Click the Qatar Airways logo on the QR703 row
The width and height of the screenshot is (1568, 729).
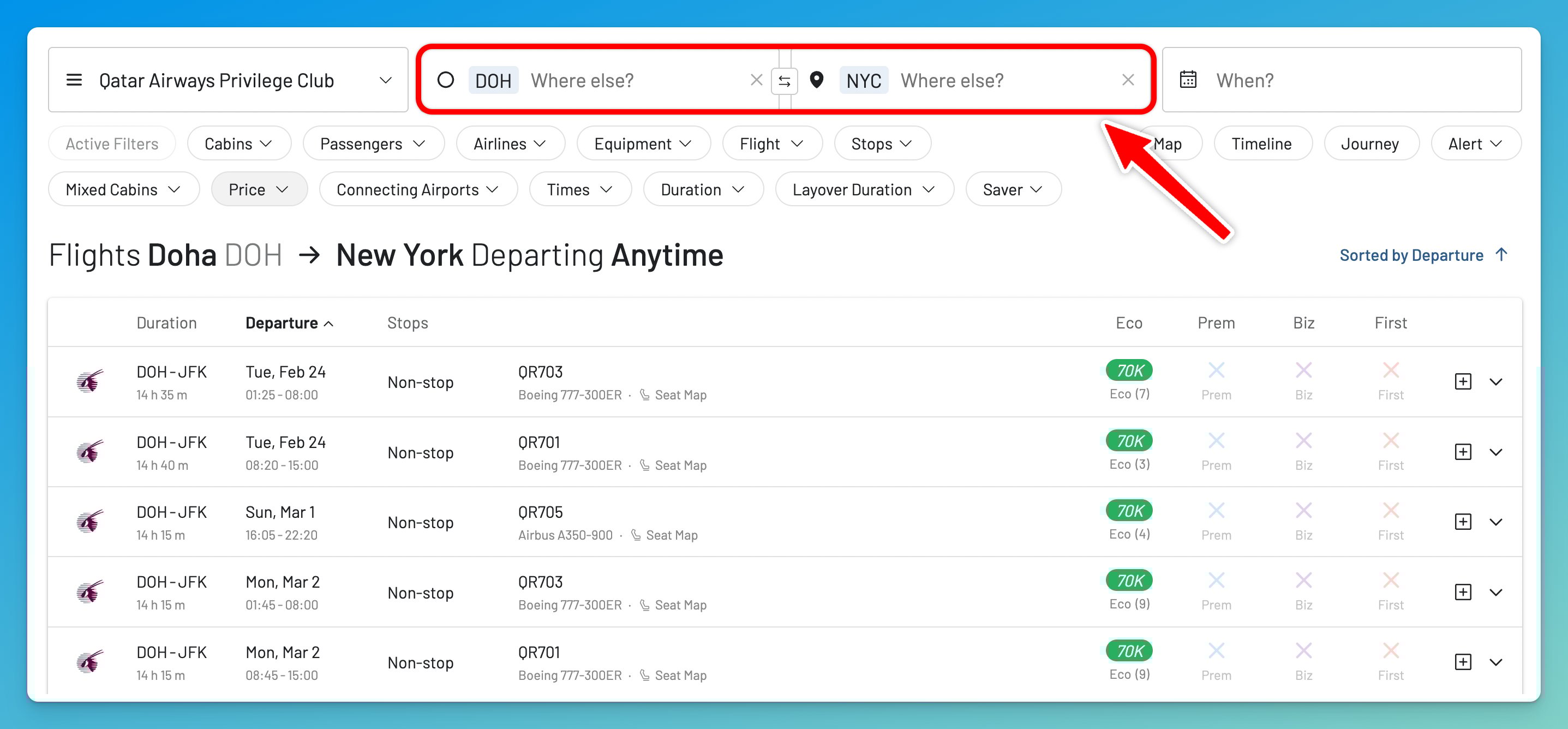coord(90,382)
